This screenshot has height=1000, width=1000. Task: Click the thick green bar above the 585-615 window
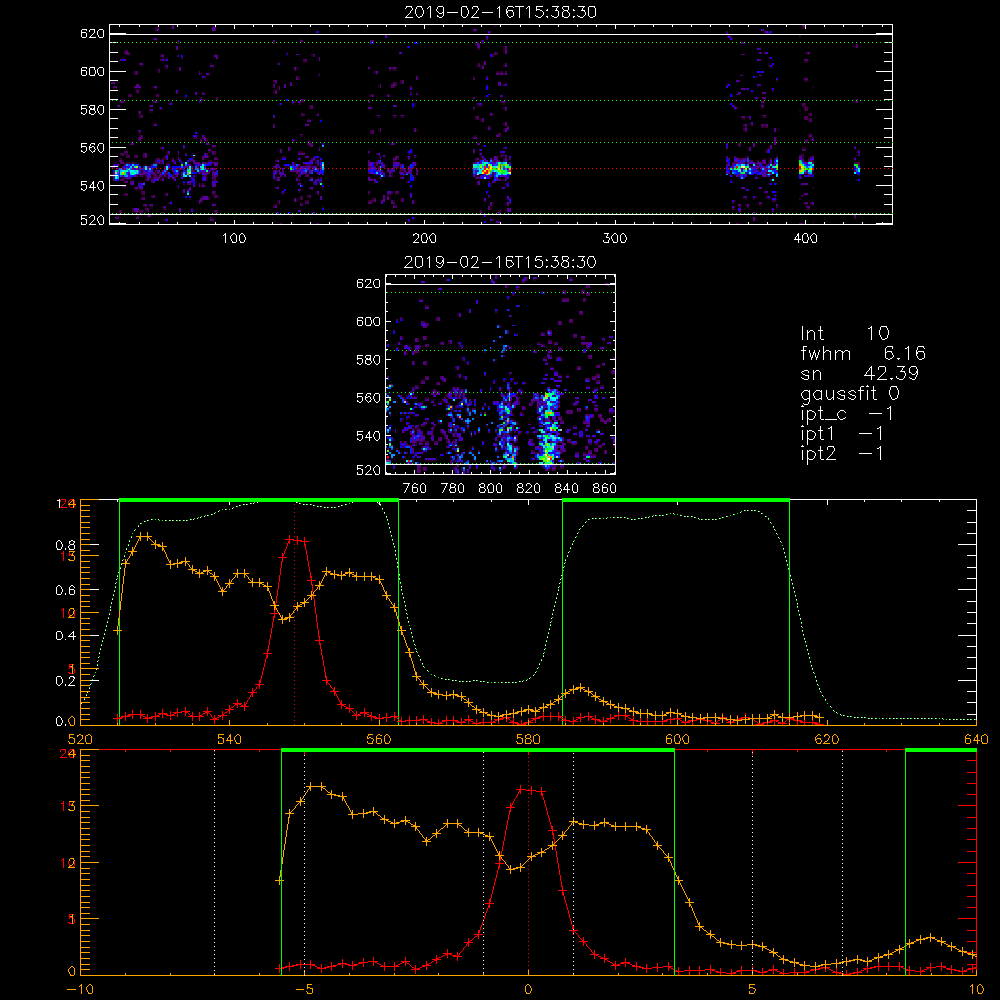tap(676, 501)
